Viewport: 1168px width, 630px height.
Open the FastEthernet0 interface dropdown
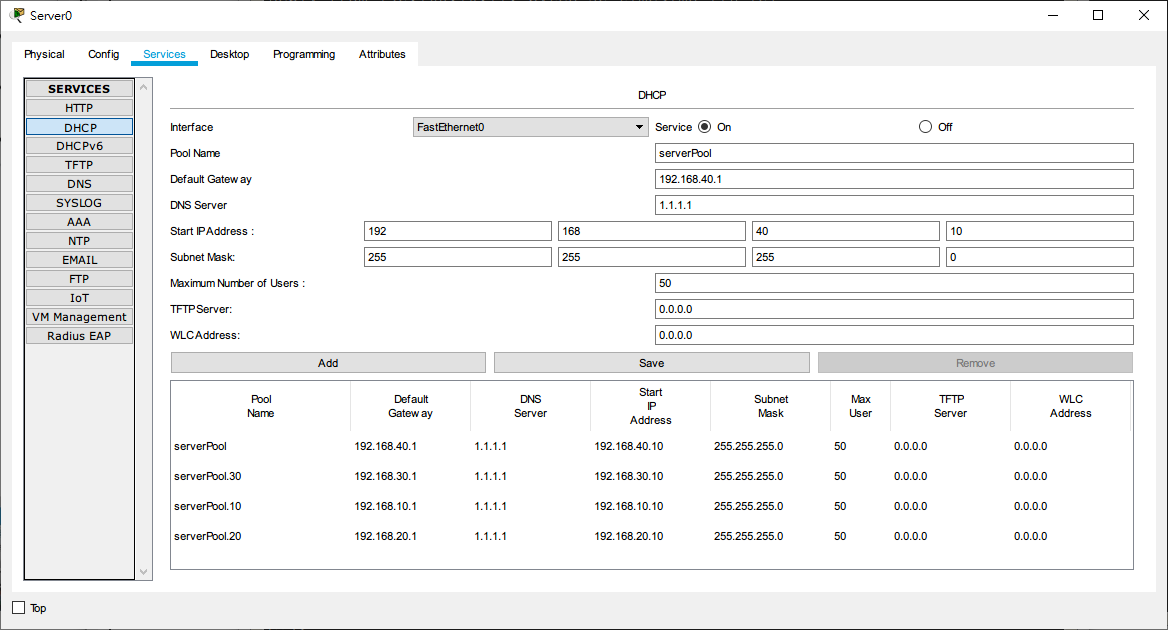[530, 127]
